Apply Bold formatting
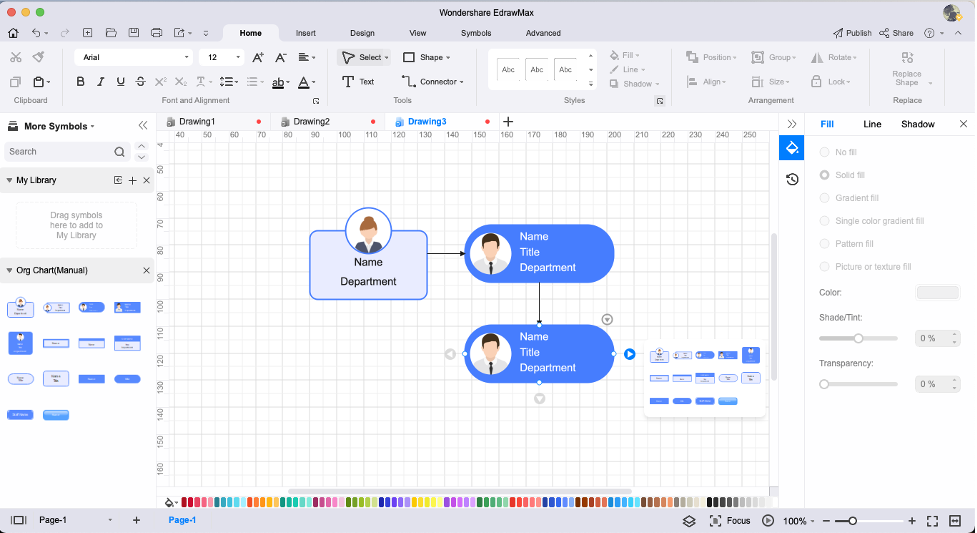Screen dimensions: 977x533 point(80,82)
